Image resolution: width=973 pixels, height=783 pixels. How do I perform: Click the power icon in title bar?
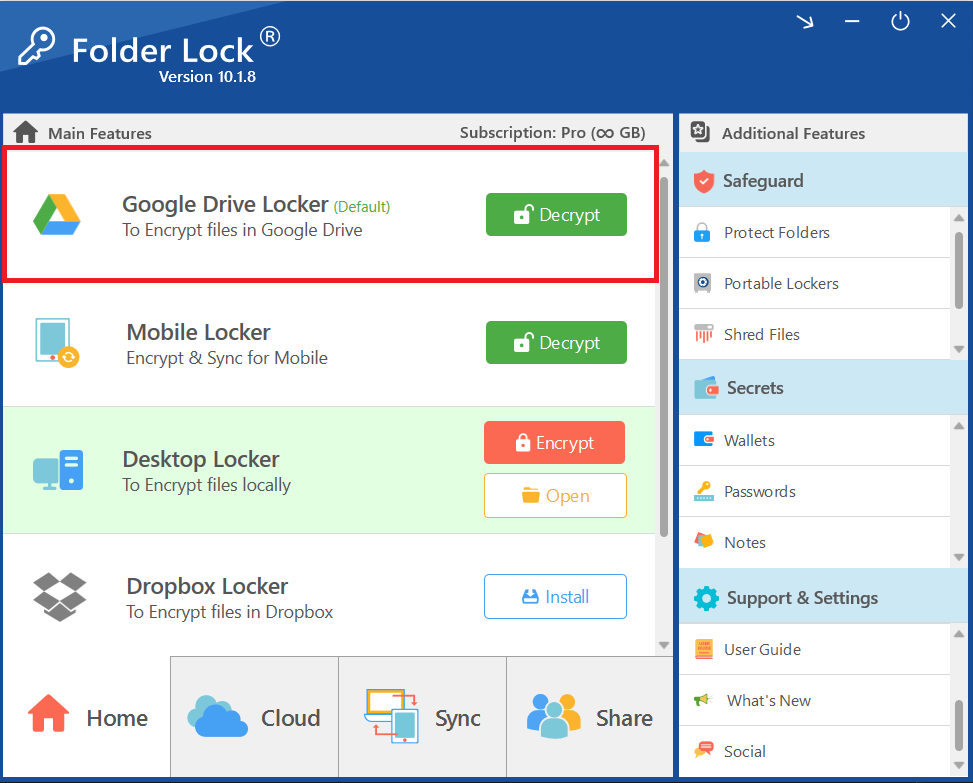coord(900,22)
